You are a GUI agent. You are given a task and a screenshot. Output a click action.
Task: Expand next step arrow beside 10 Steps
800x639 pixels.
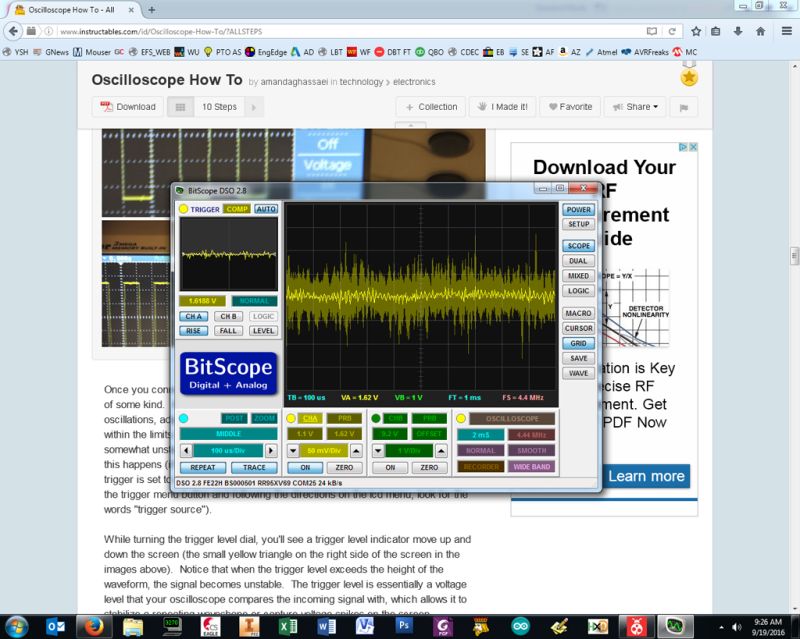(x=254, y=107)
